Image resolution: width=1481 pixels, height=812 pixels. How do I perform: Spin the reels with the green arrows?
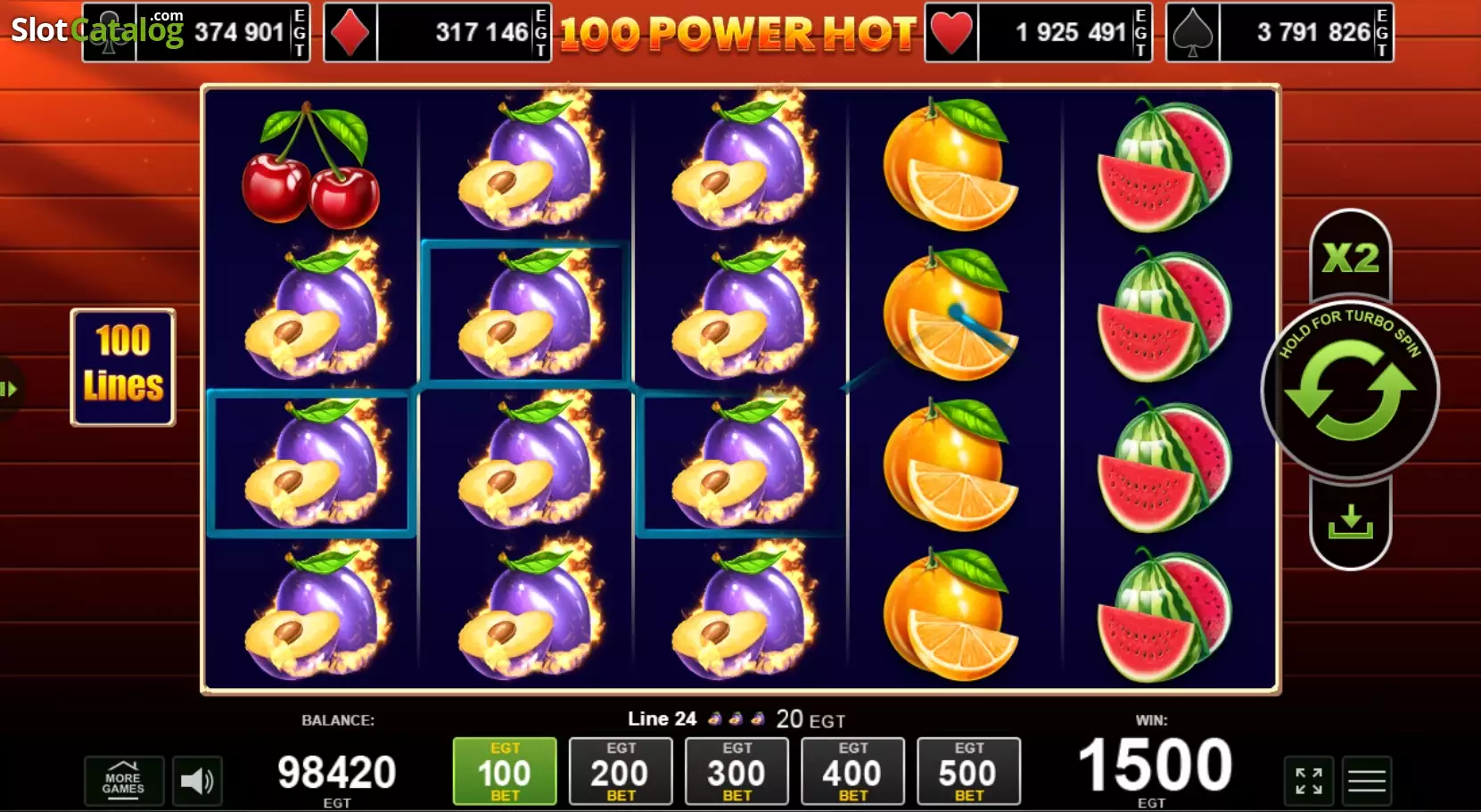[x=1350, y=390]
